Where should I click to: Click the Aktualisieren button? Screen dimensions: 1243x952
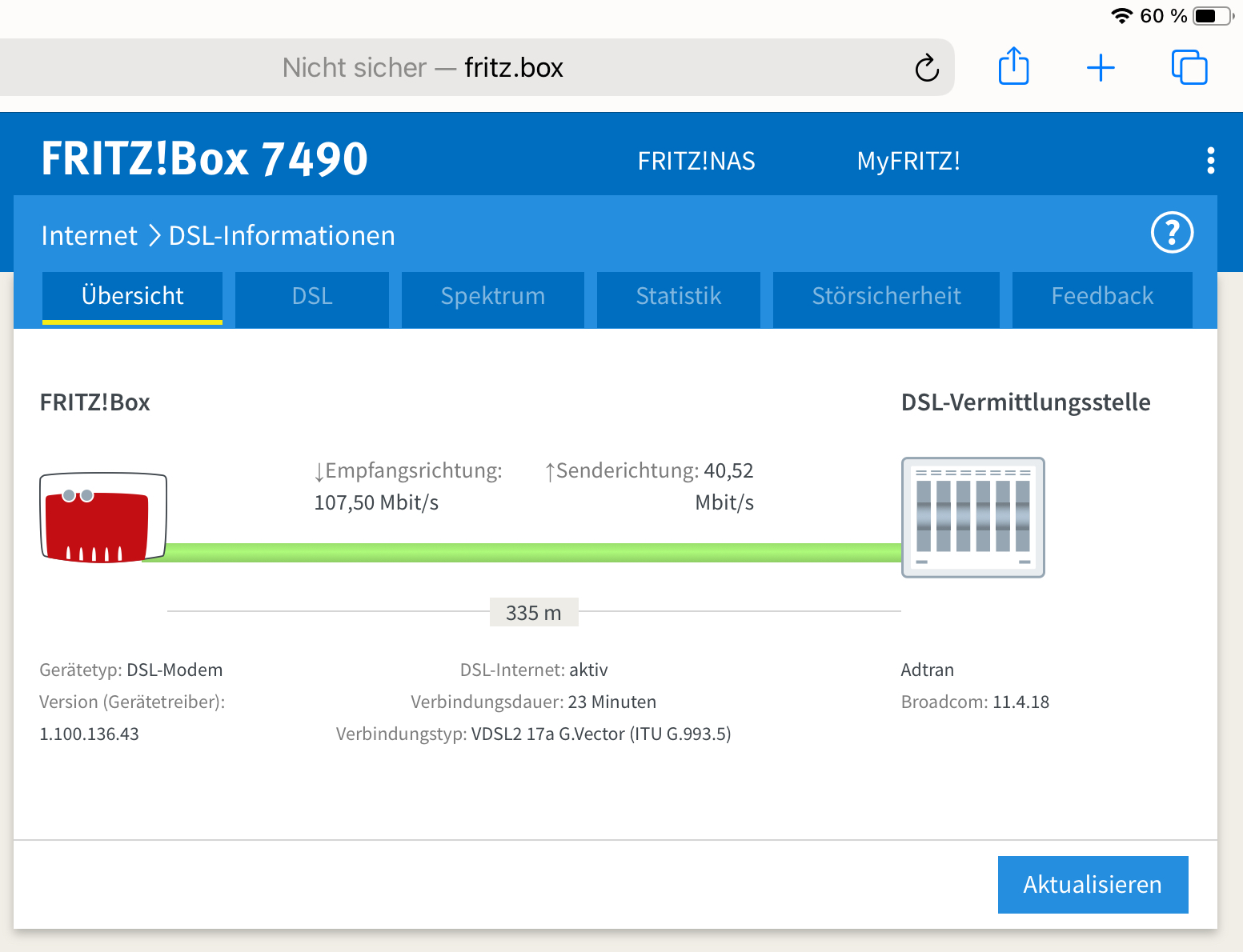click(1093, 884)
